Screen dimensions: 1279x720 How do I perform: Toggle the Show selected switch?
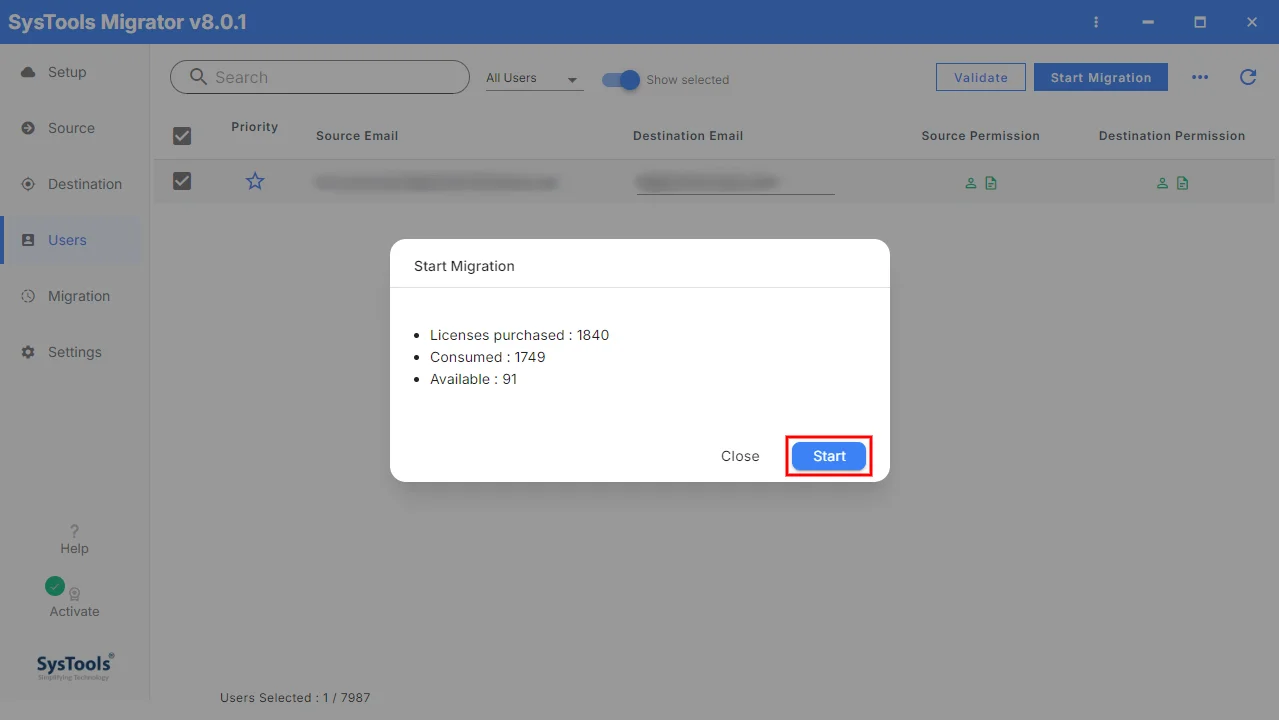click(x=621, y=80)
